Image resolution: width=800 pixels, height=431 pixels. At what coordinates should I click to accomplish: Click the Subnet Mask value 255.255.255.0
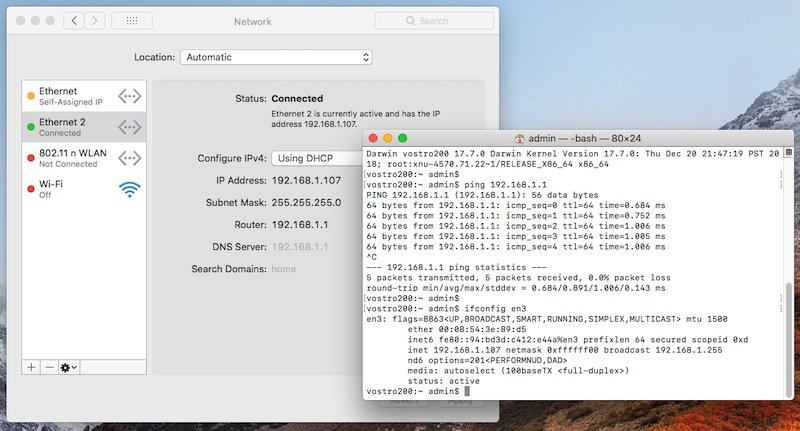click(x=306, y=202)
